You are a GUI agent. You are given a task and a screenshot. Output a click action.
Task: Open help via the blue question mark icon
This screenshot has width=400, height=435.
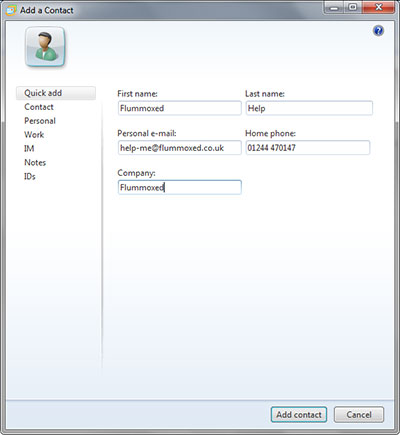click(378, 31)
